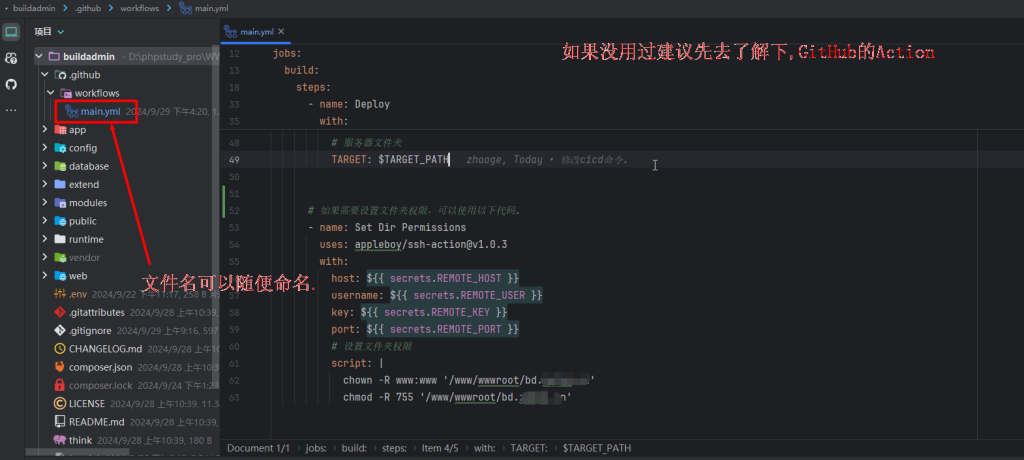Image resolution: width=1024 pixels, height=460 pixels.
Task: Open the More tool windows ellipsis
Action: coord(11,108)
